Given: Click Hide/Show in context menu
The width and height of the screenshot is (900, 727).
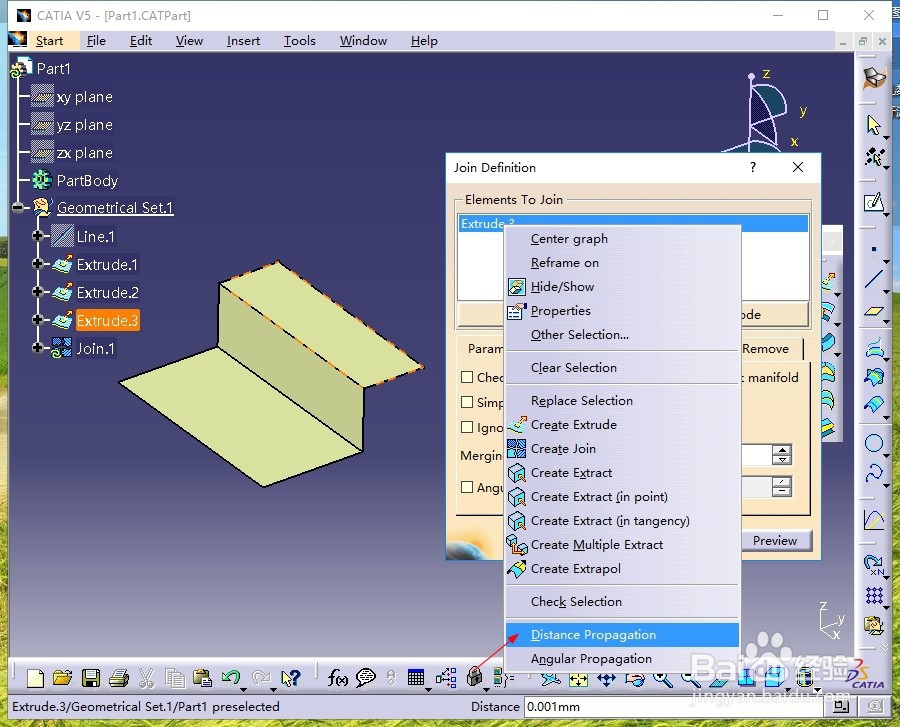Looking at the screenshot, I should point(622,287).
